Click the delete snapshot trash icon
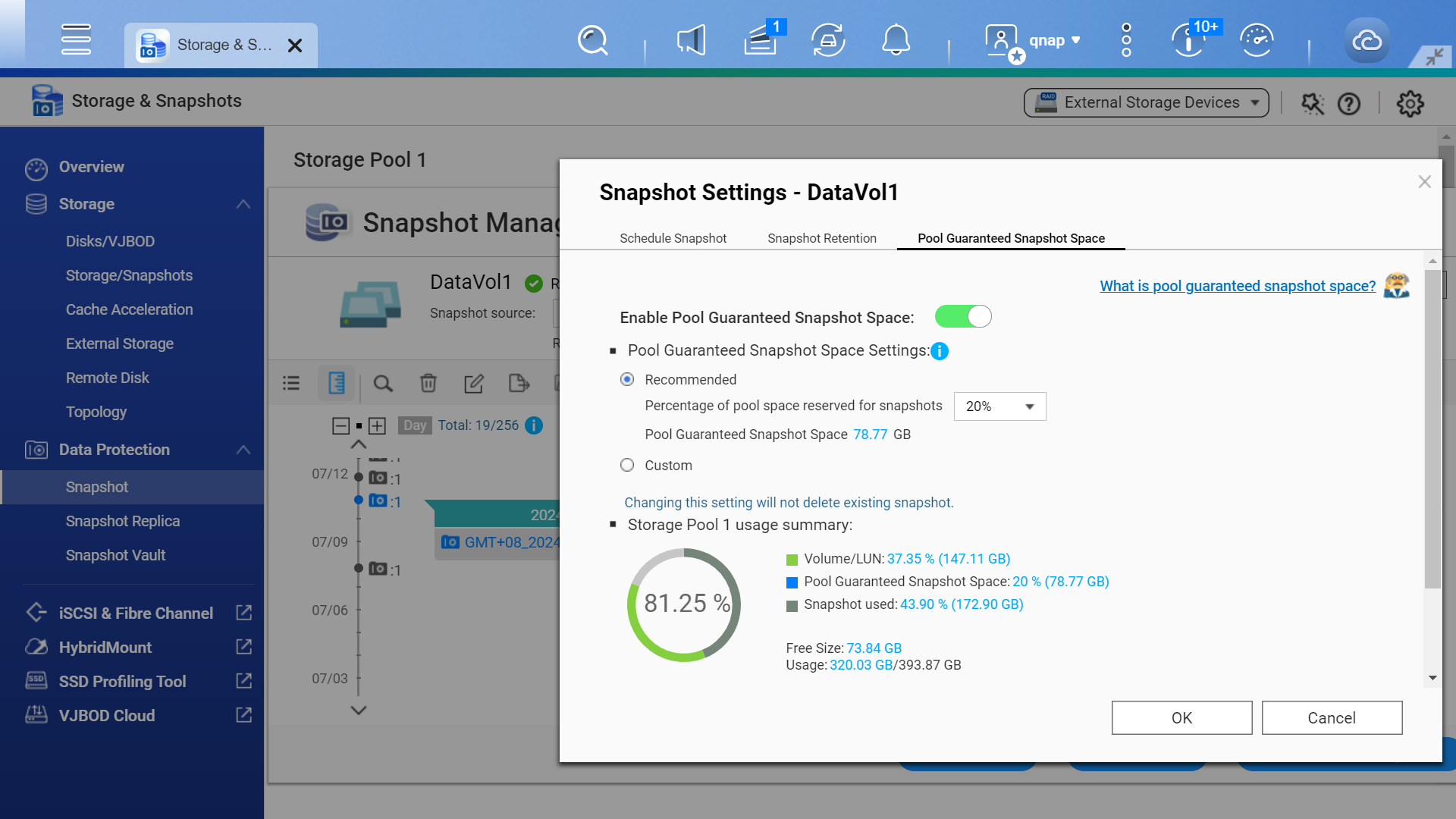Screen dimensions: 1456x819 (428, 383)
